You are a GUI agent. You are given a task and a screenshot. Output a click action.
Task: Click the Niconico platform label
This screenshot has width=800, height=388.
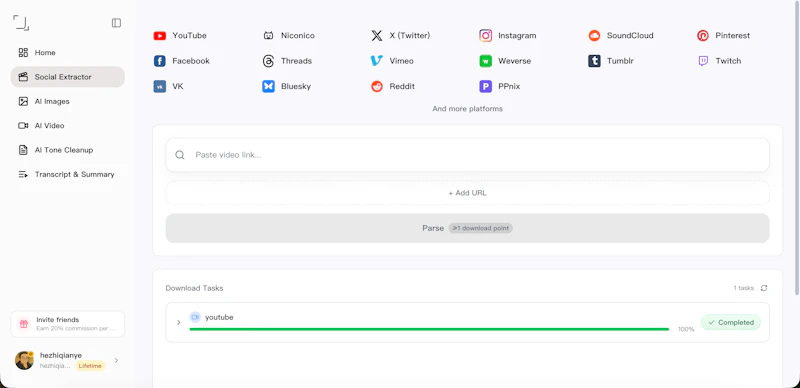tap(298, 36)
